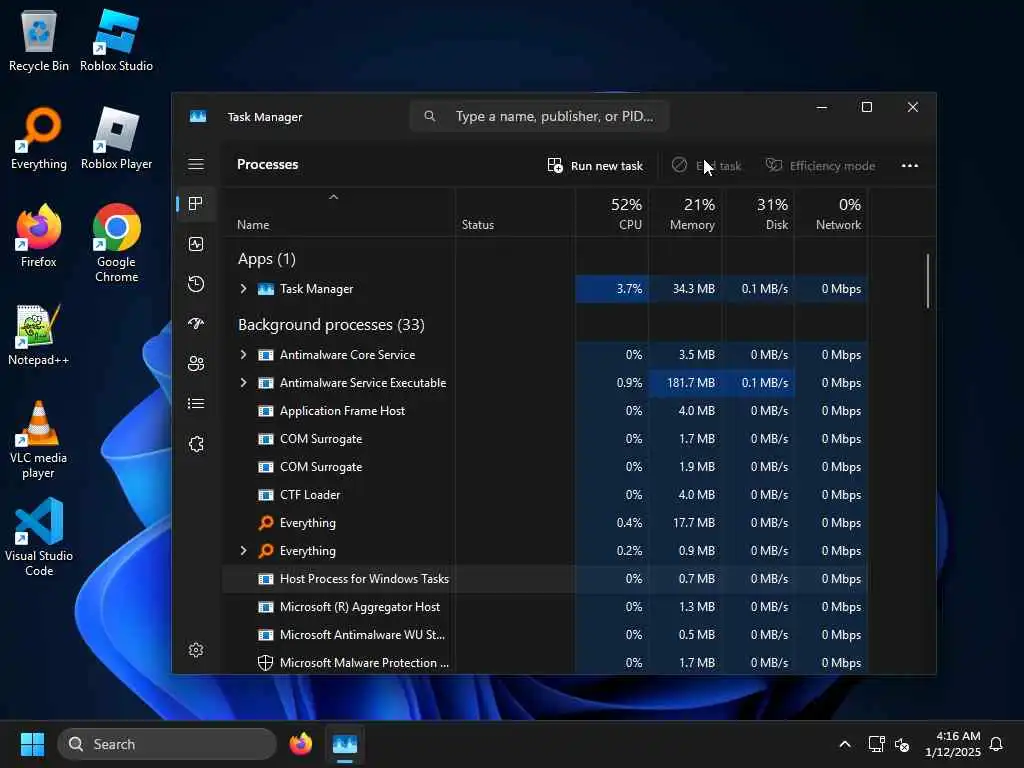Open the Startup apps sidebar icon
This screenshot has width=1024, height=768.
[x=195, y=324]
